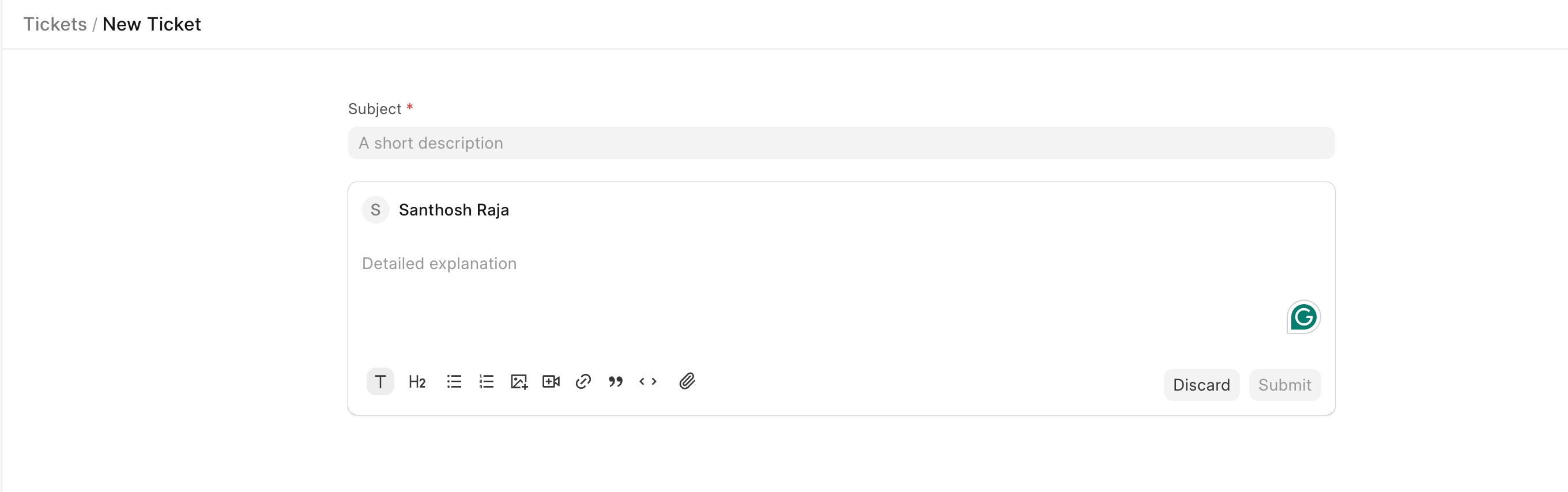Focus the Subject short description field
1568x492 pixels.
[x=840, y=143]
